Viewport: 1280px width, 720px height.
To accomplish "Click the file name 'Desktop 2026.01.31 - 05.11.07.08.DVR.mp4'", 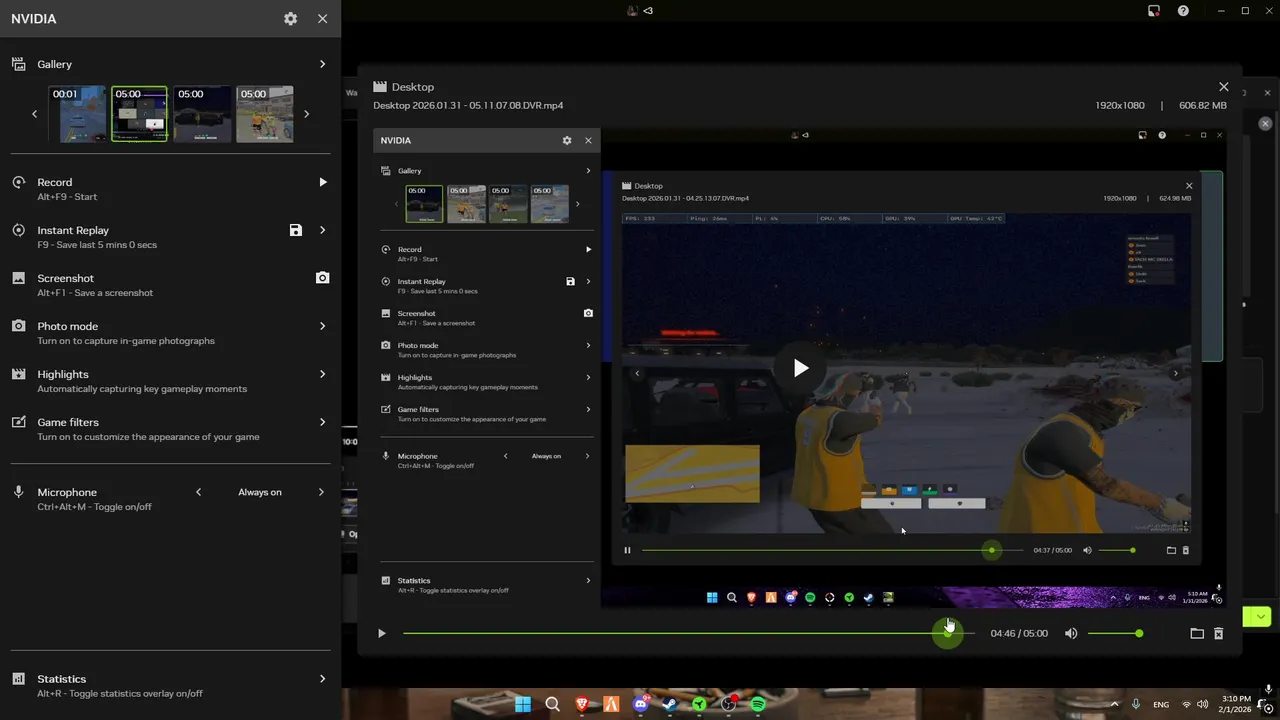I will pyautogui.click(x=468, y=105).
